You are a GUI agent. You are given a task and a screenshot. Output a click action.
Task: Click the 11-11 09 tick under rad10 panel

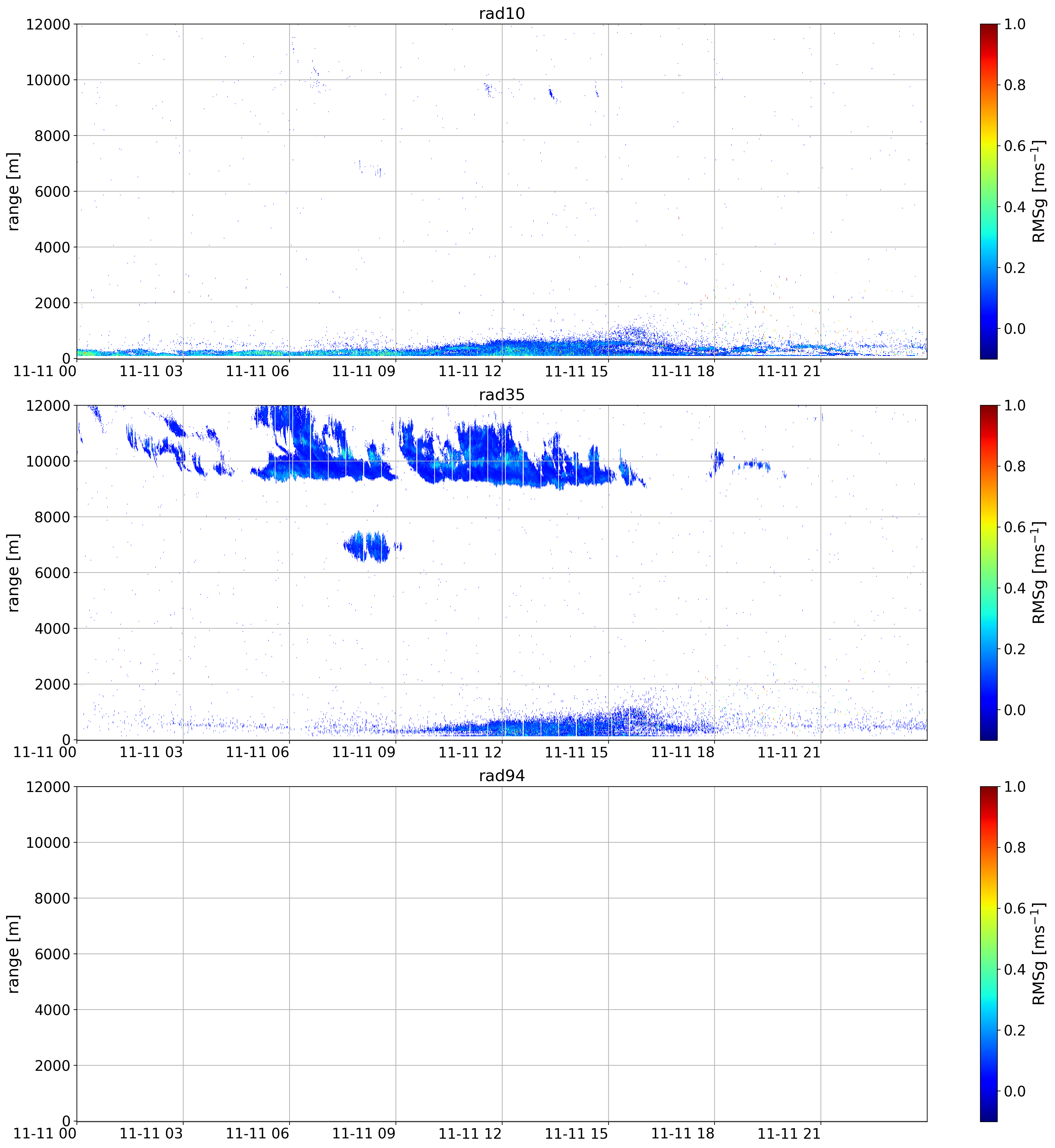(364, 371)
